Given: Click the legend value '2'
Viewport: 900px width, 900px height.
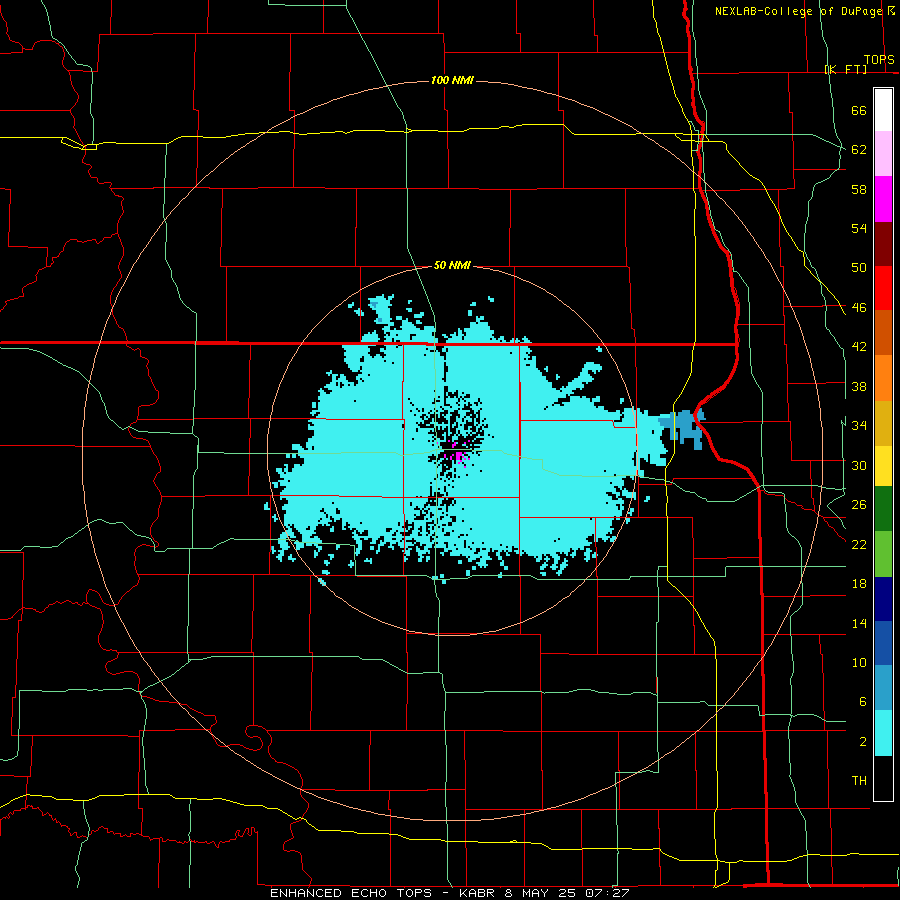Looking at the screenshot, I should pyautogui.click(x=862, y=742).
